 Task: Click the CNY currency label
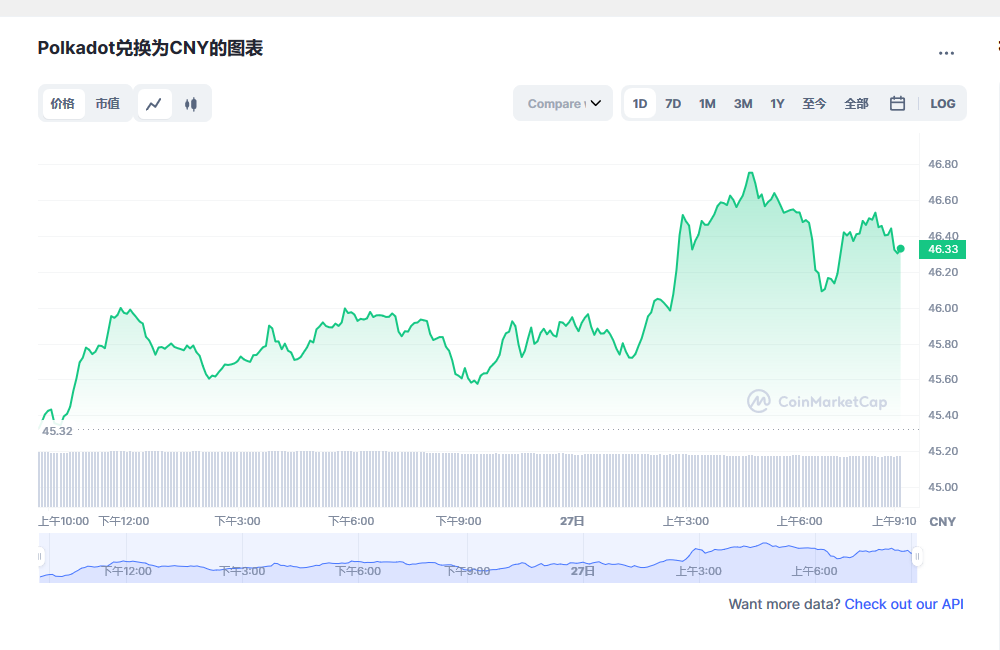point(943,522)
